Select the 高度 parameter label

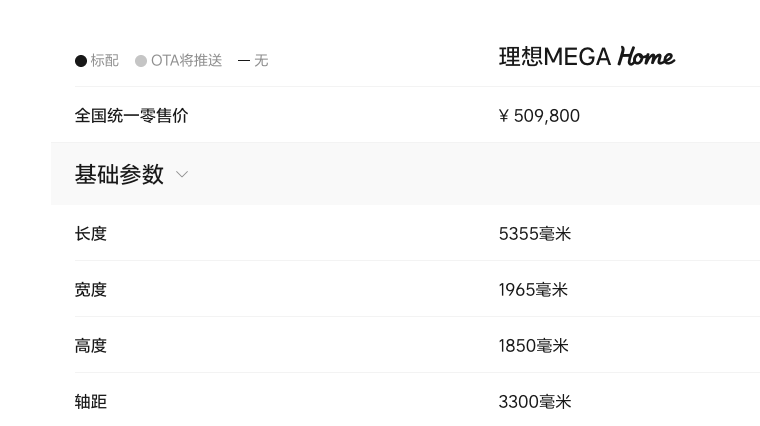(x=91, y=346)
